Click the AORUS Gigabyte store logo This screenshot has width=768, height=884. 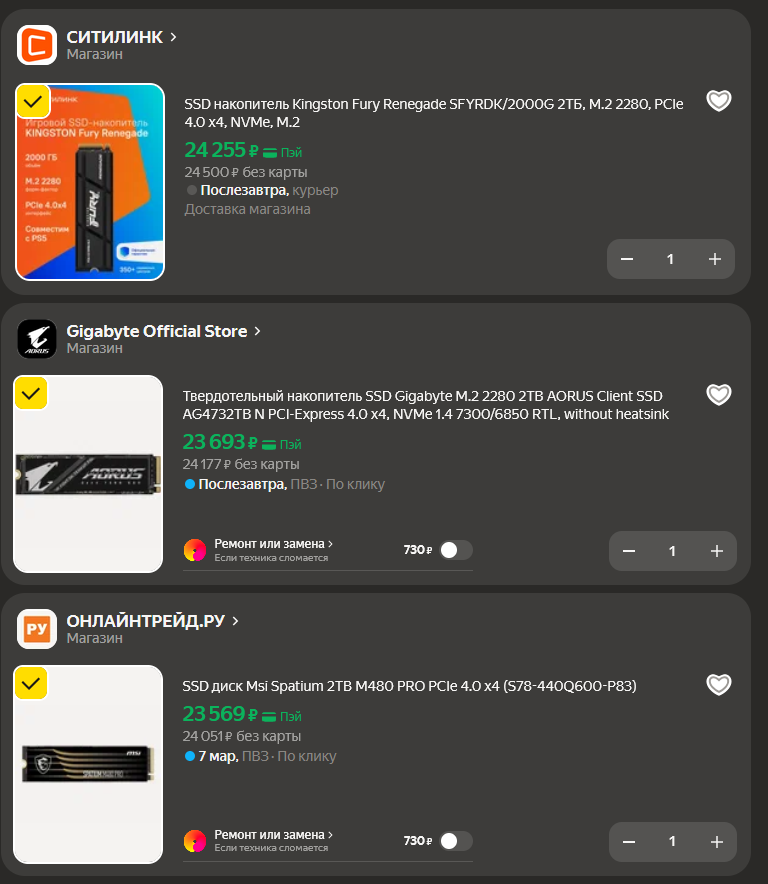(x=37, y=339)
